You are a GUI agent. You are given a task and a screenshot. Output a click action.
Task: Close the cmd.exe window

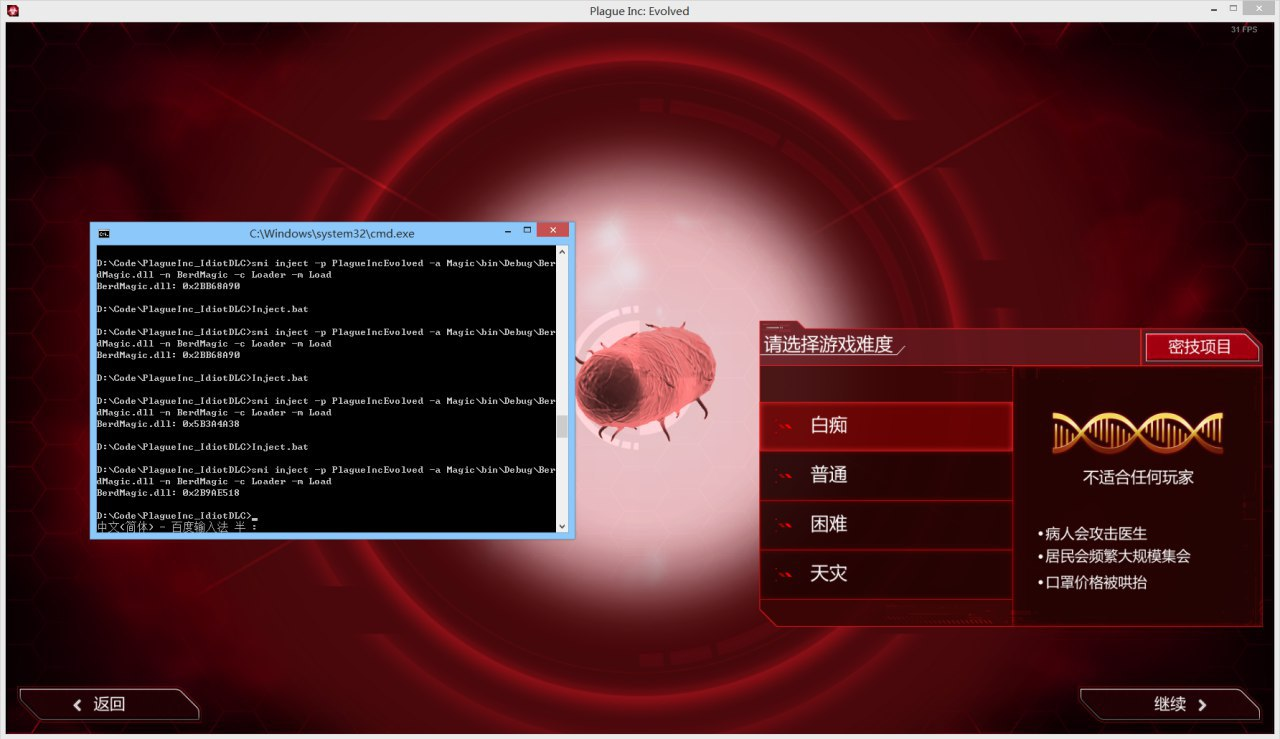[x=552, y=230]
